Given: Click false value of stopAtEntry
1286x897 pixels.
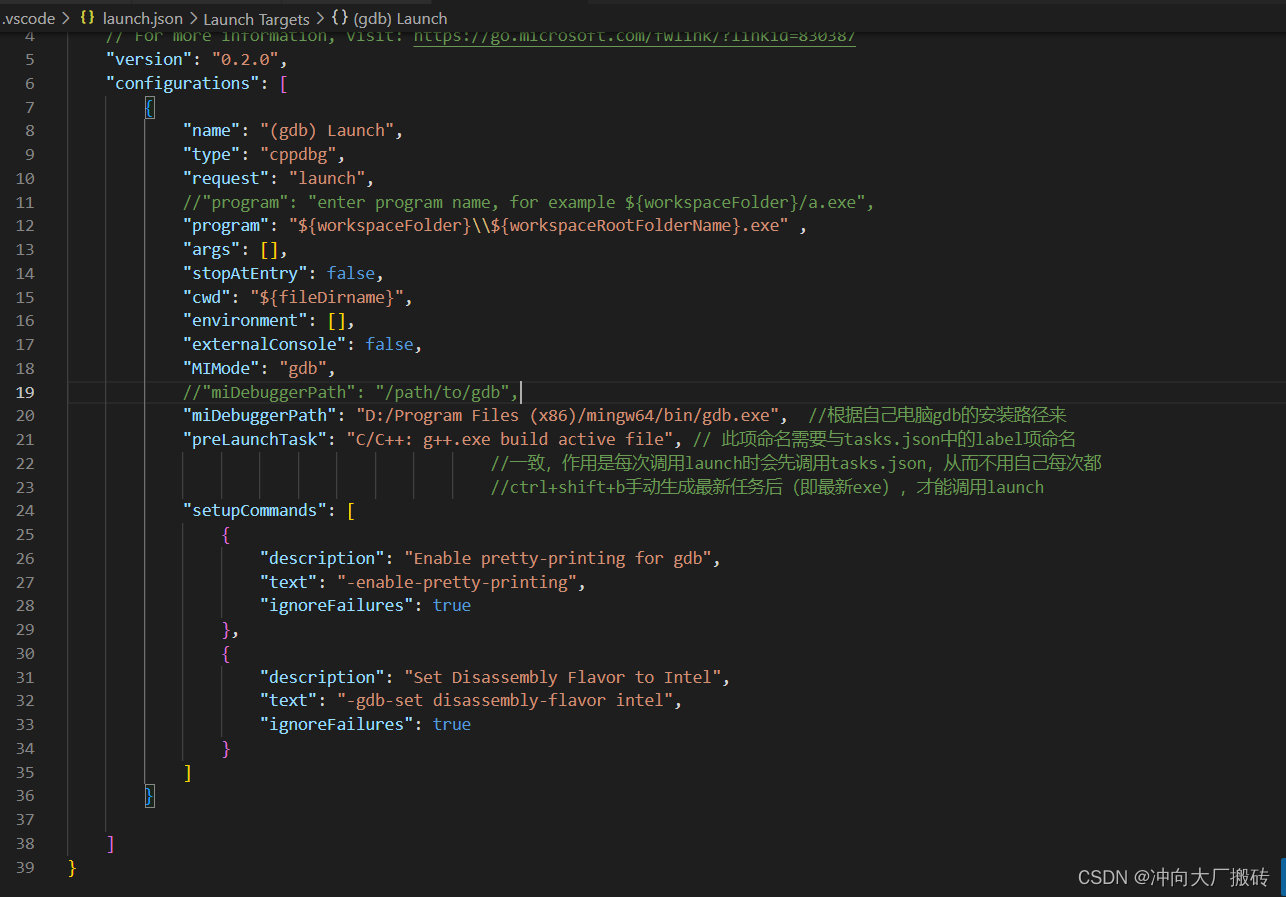Looking at the screenshot, I should click(350, 273).
